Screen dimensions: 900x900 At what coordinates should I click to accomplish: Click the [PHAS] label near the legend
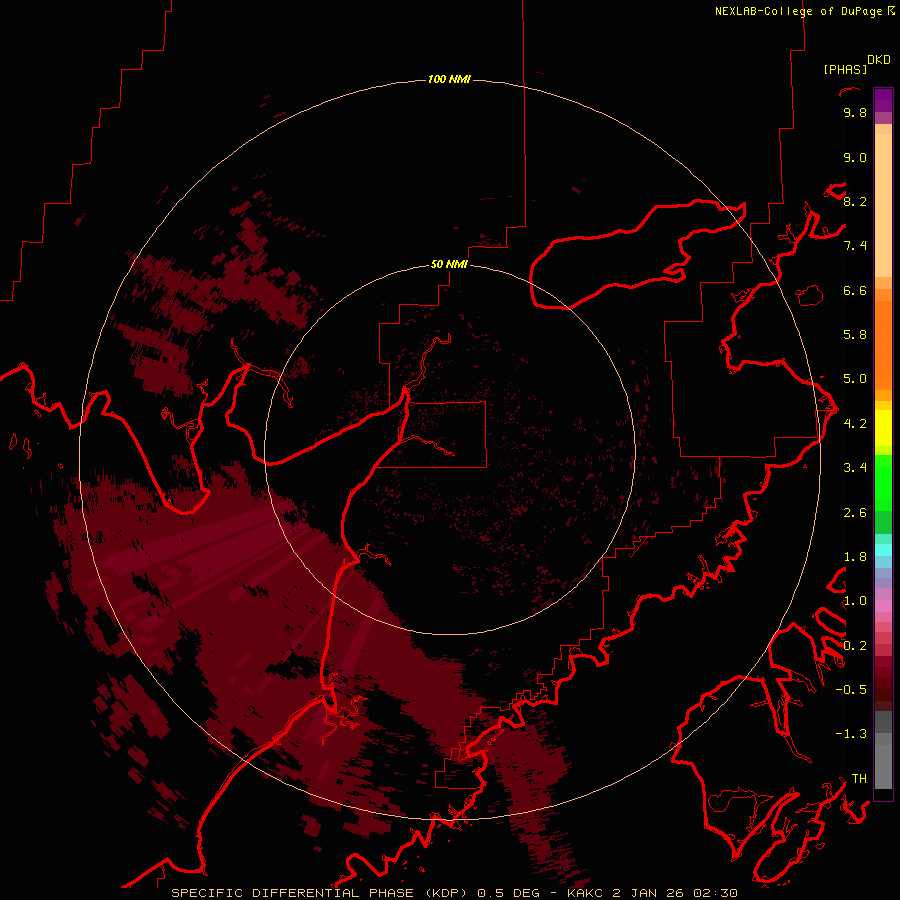(845, 70)
